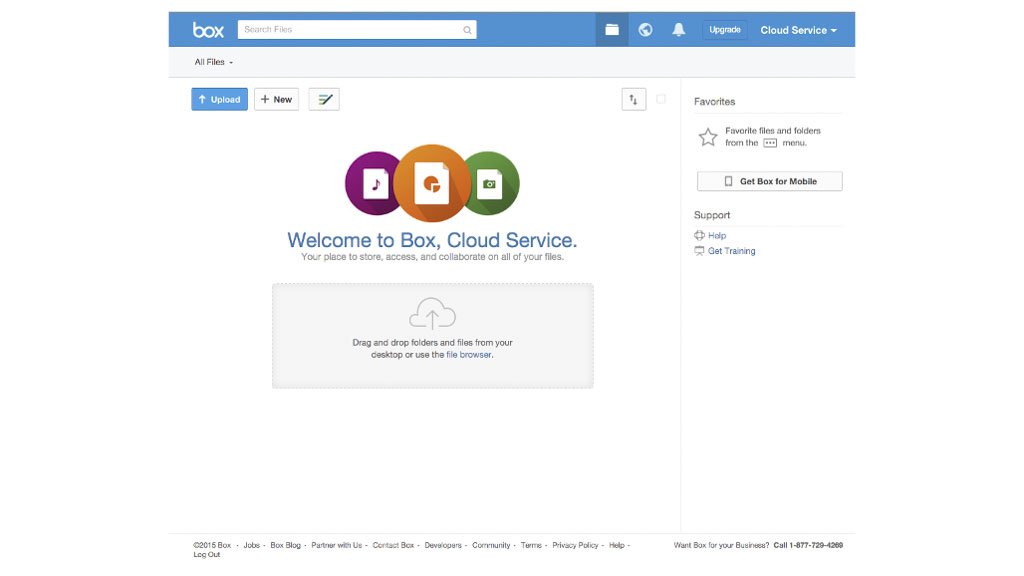Open the New item menu
1024x576 pixels.
pyautogui.click(x=276, y=99)
